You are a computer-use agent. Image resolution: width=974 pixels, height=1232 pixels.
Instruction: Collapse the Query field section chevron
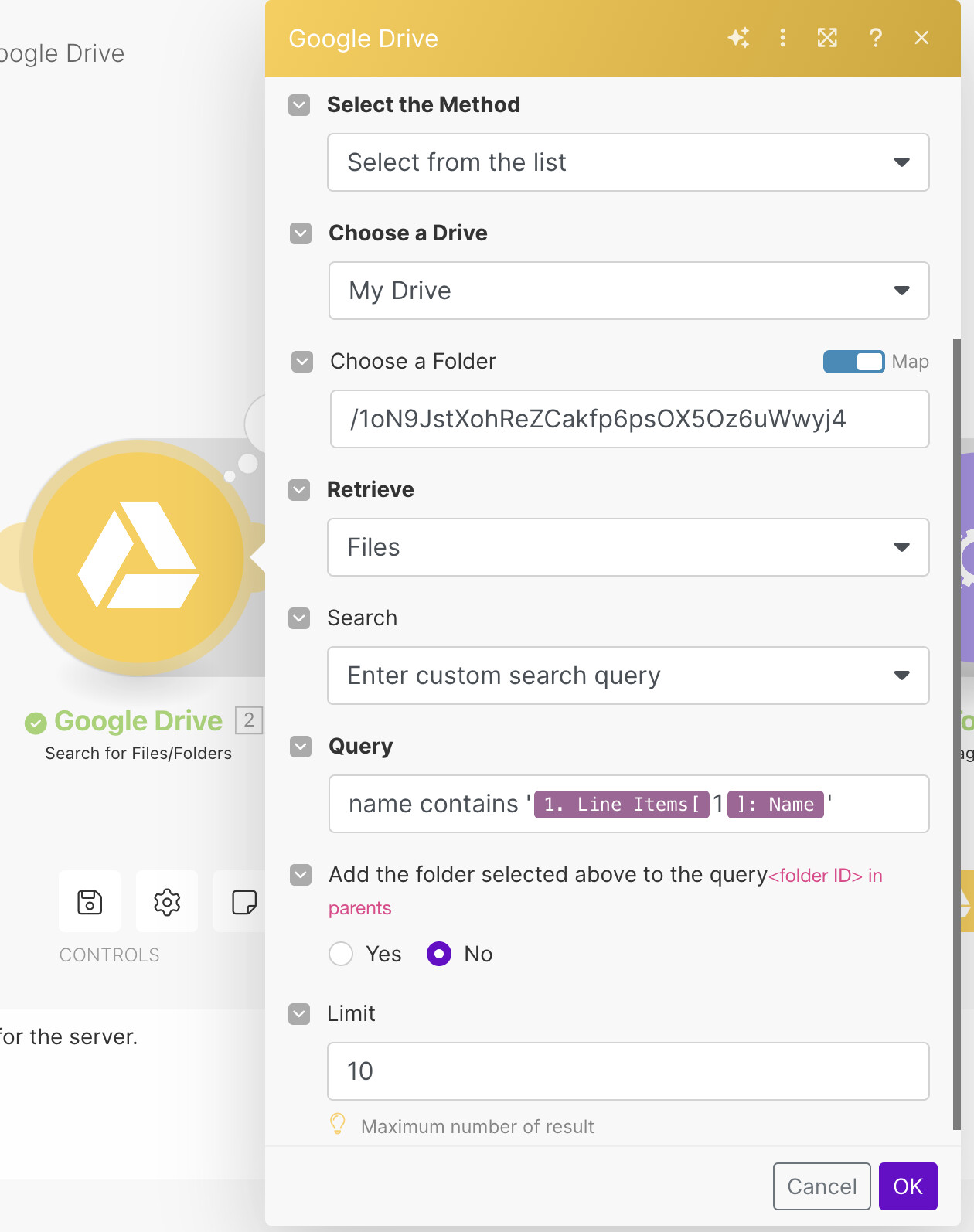tap(301, 747)
